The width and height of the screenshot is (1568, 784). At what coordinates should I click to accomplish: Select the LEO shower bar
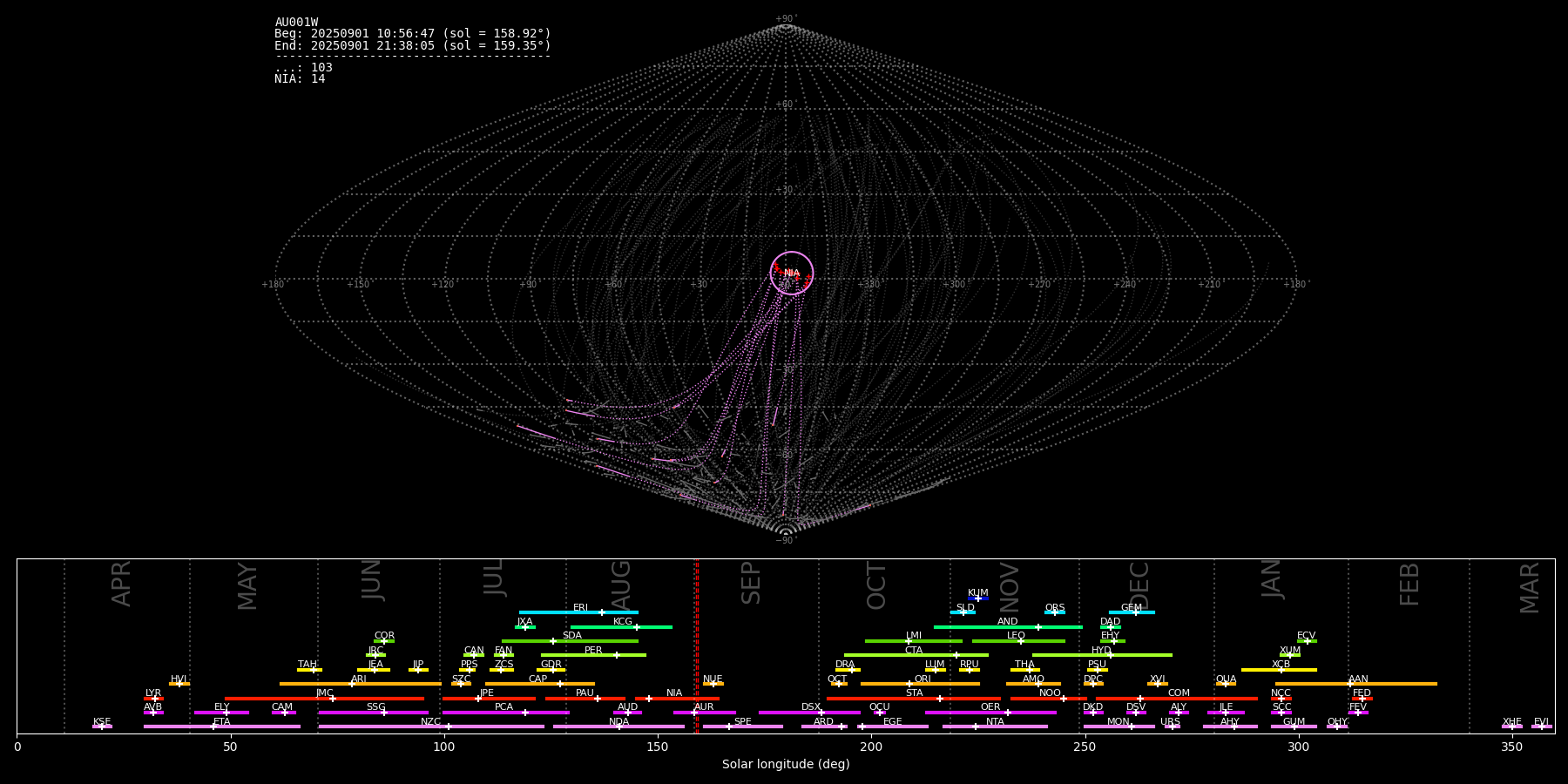click(1018, 641)
